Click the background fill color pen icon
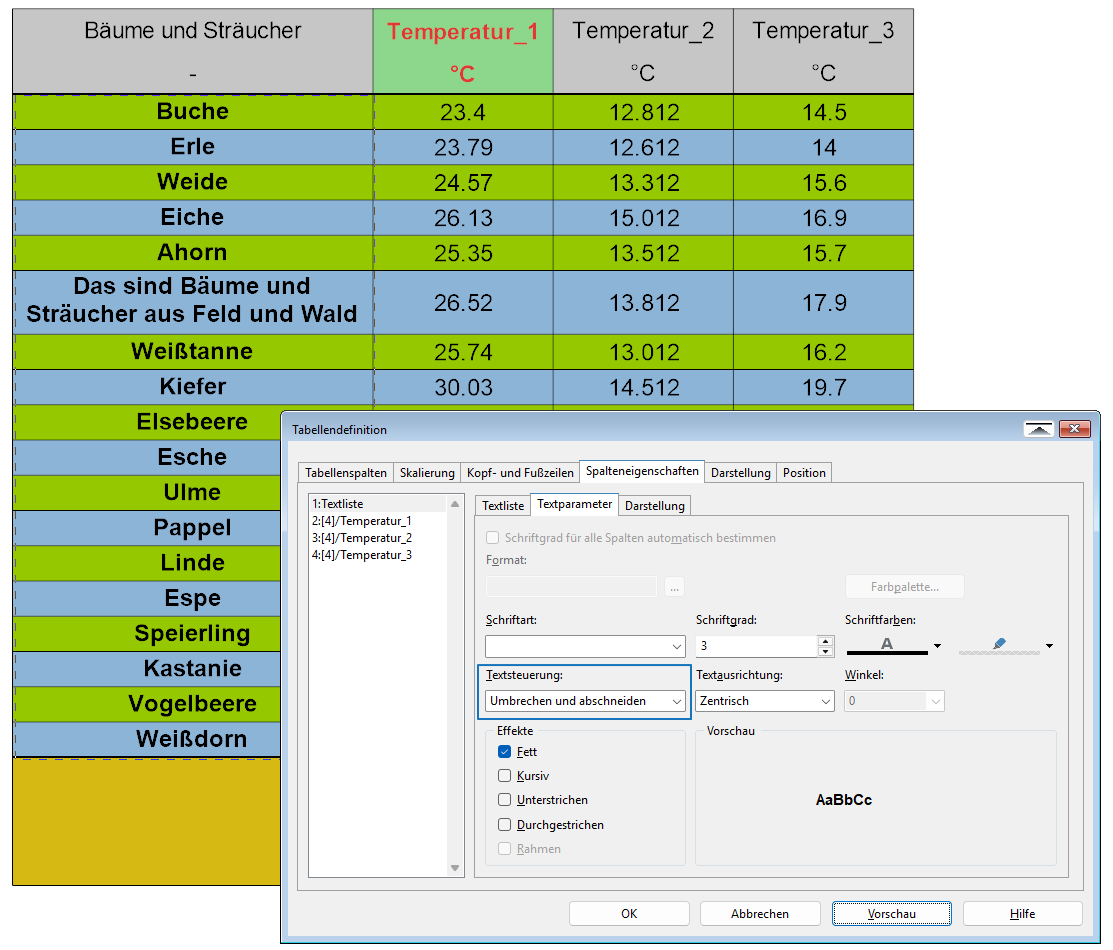 tap(999, 645)
